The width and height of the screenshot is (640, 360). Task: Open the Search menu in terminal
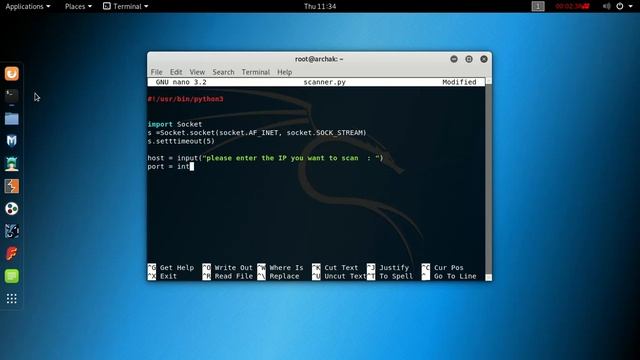223,72
